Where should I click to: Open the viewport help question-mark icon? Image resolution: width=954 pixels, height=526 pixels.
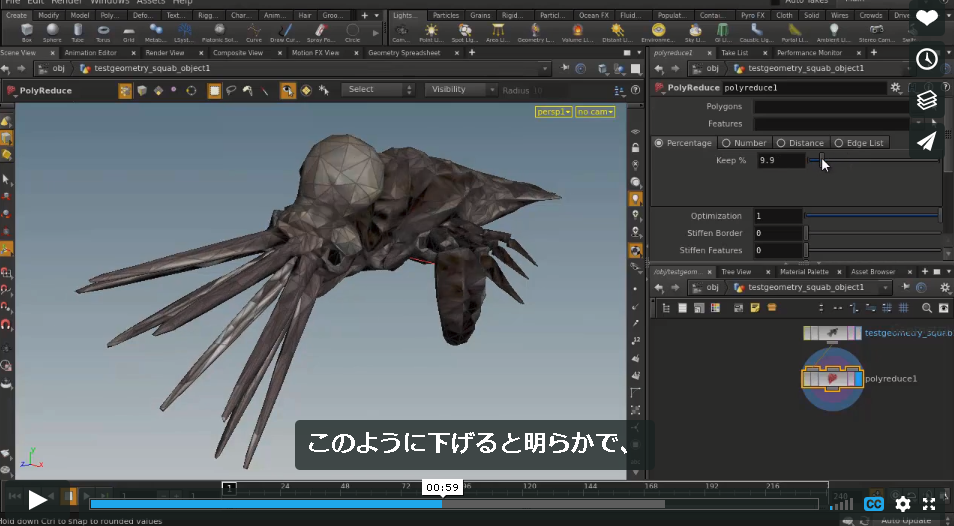click(636, 91)
